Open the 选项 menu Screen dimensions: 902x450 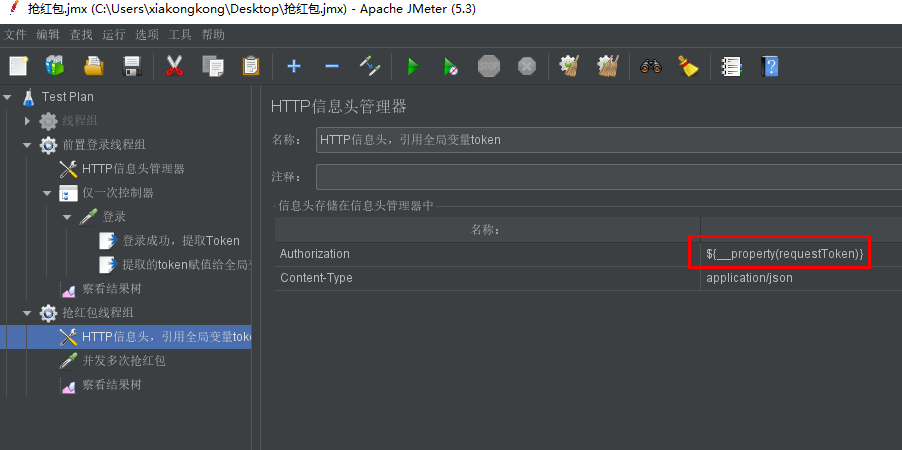point(147,35)
